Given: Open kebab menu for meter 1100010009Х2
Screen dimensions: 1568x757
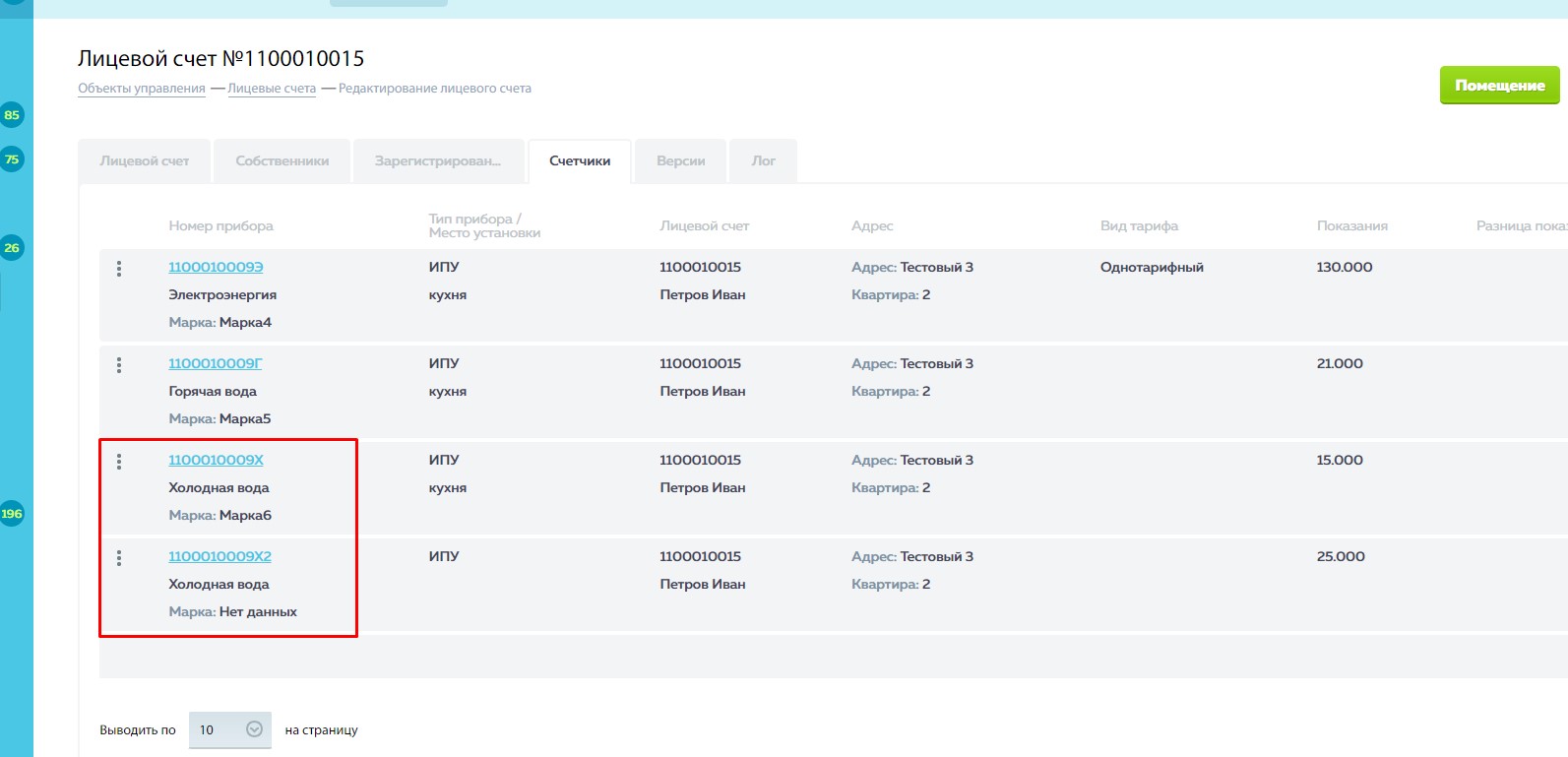Looking at the screenshot, I should (x=119, y=558).
